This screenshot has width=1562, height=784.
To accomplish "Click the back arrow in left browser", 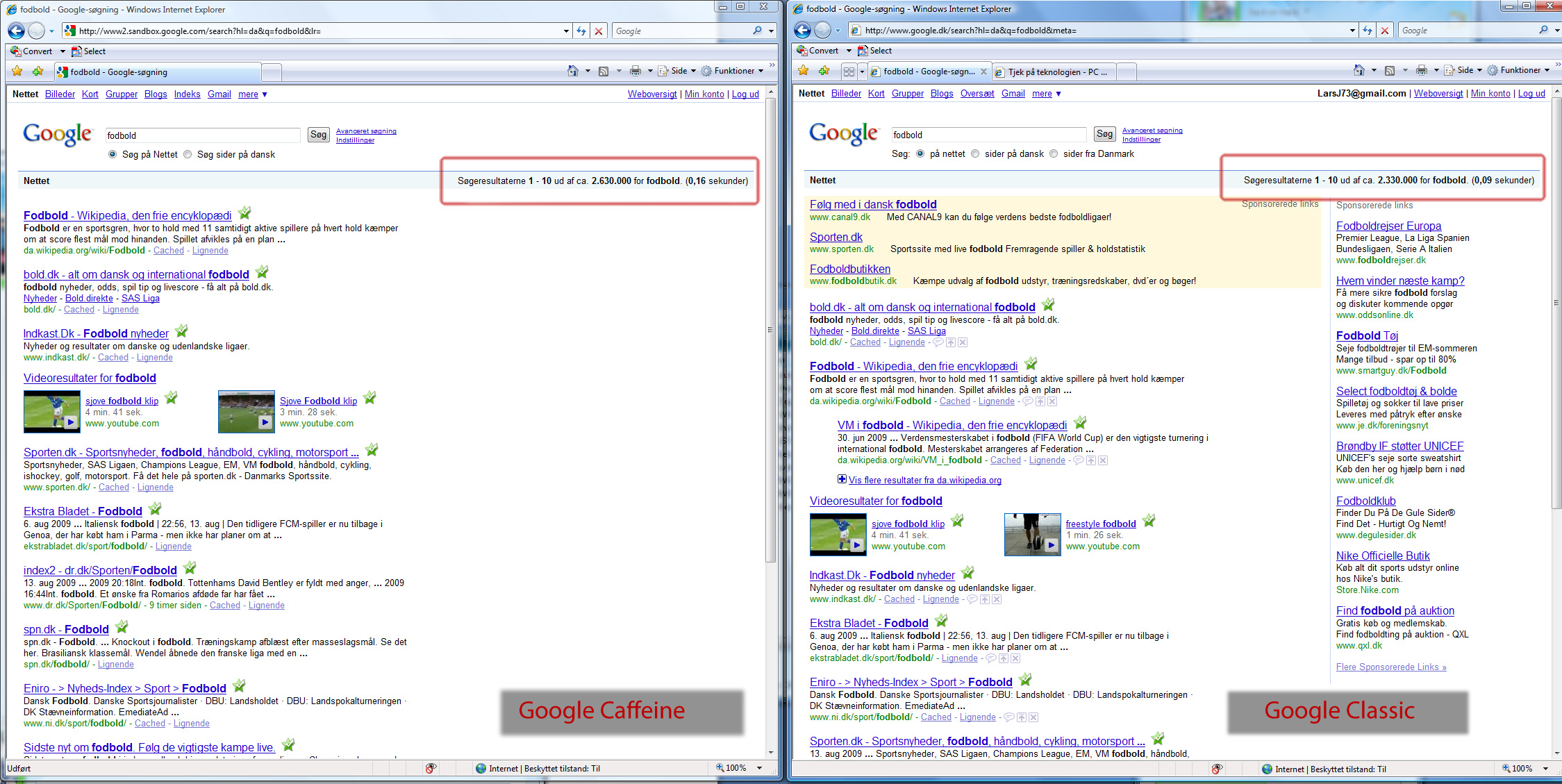I will point(17,31).
